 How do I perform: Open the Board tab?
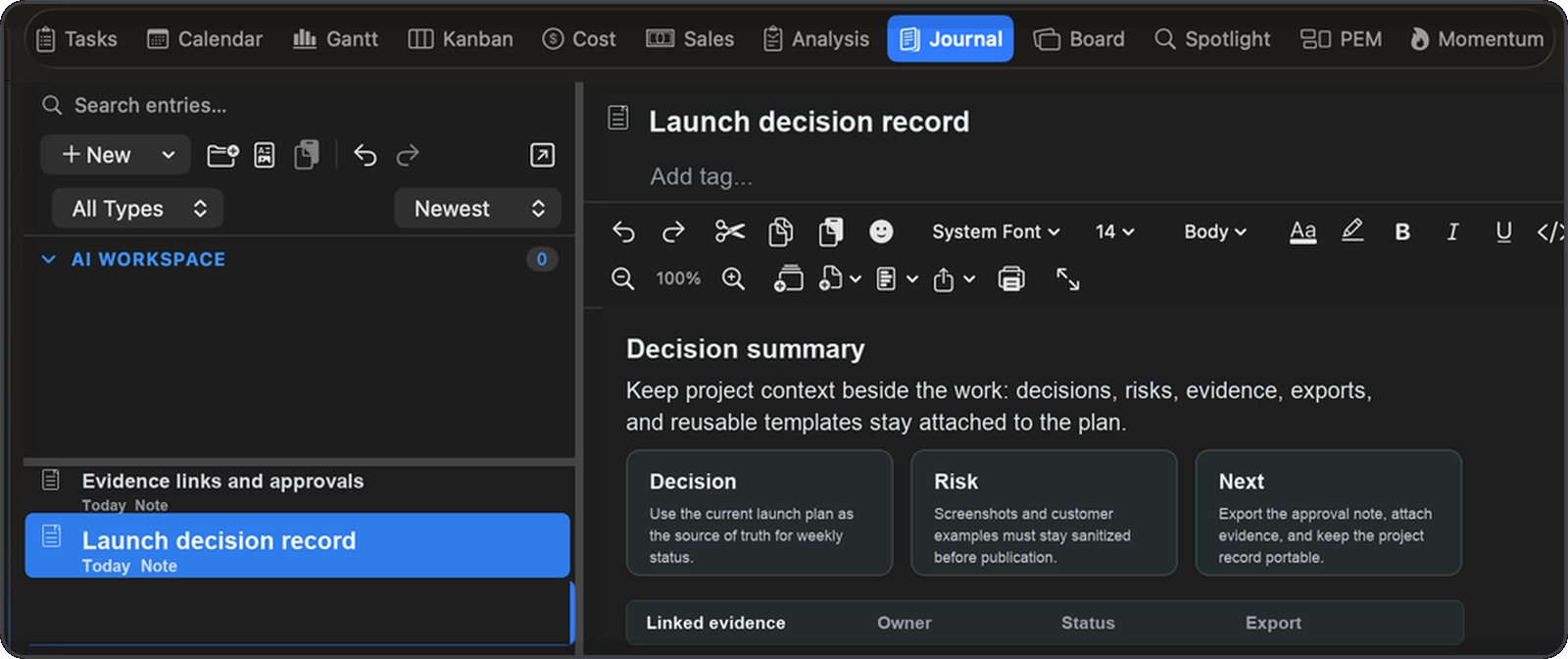pyautogui.click(x=1079, y=39)
